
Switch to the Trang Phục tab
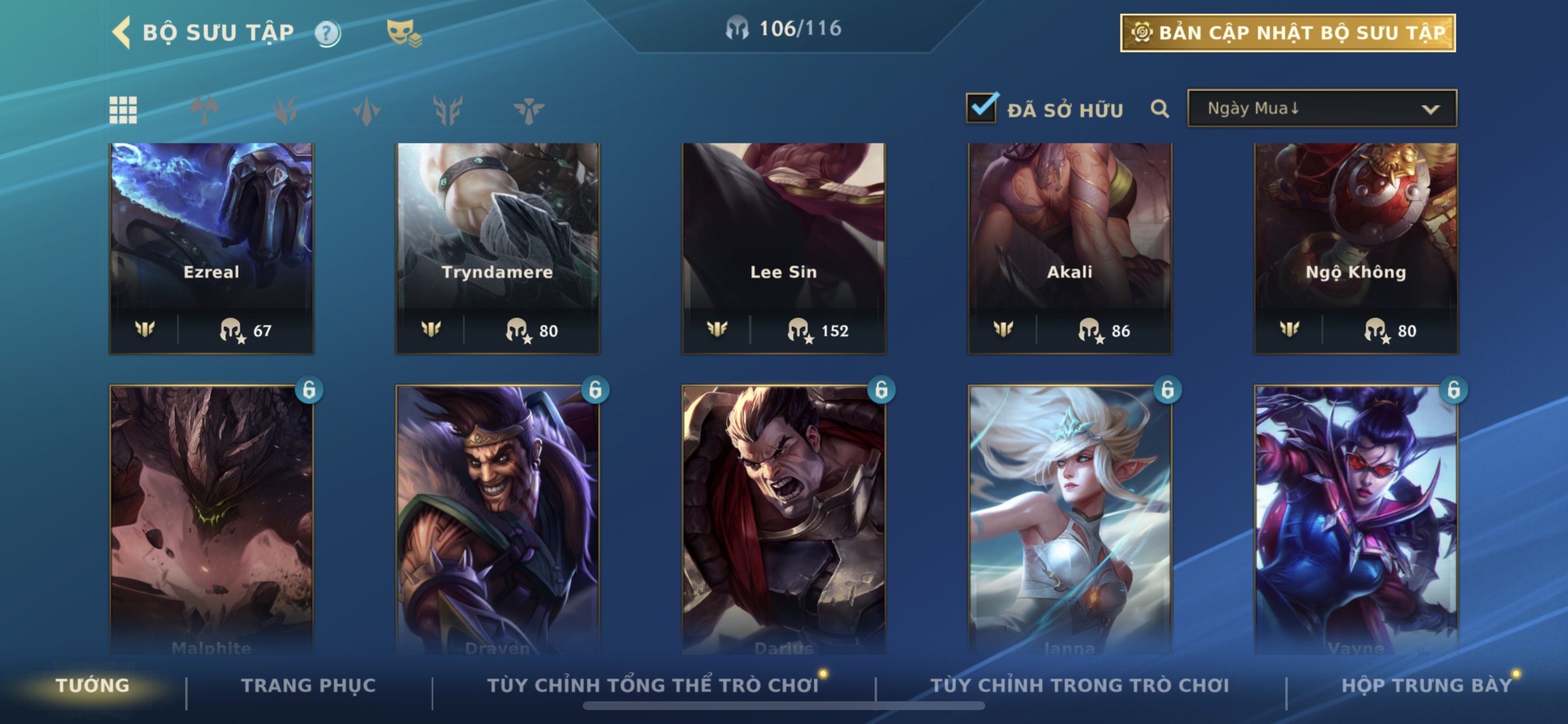(308, 685)
